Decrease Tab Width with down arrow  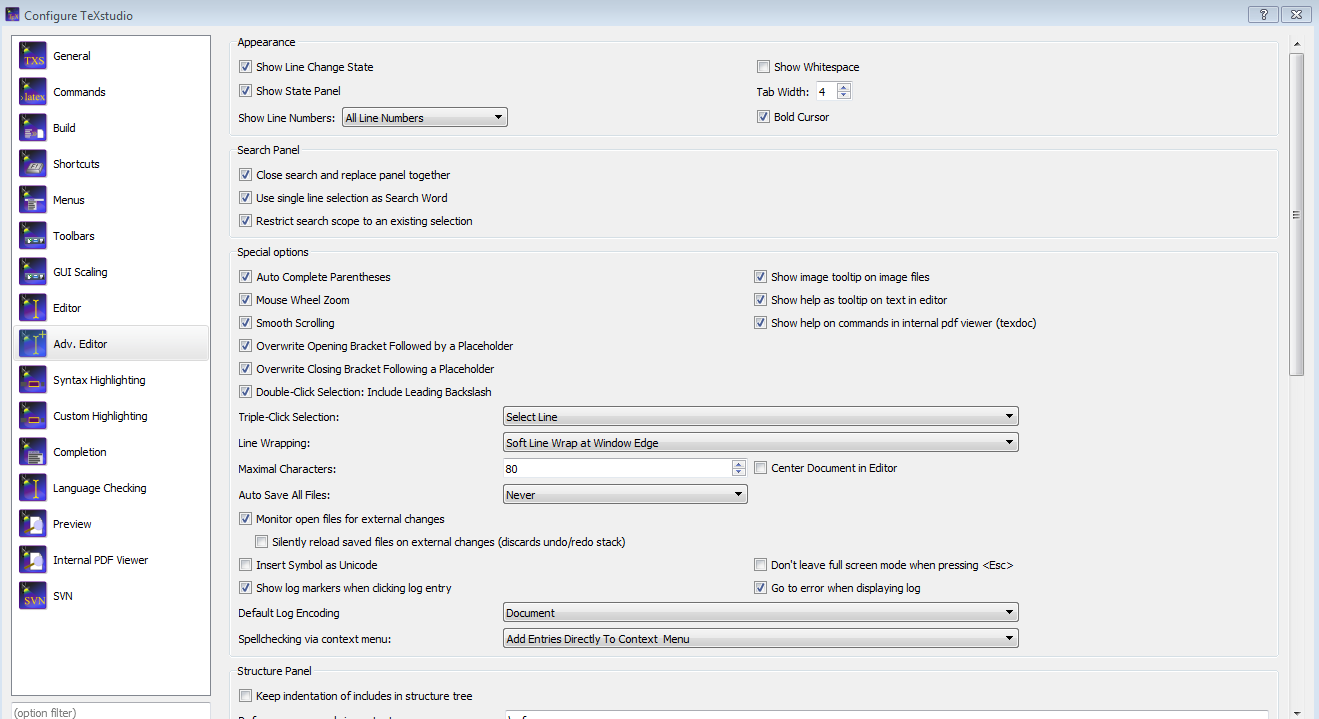(x=844, y=96)
